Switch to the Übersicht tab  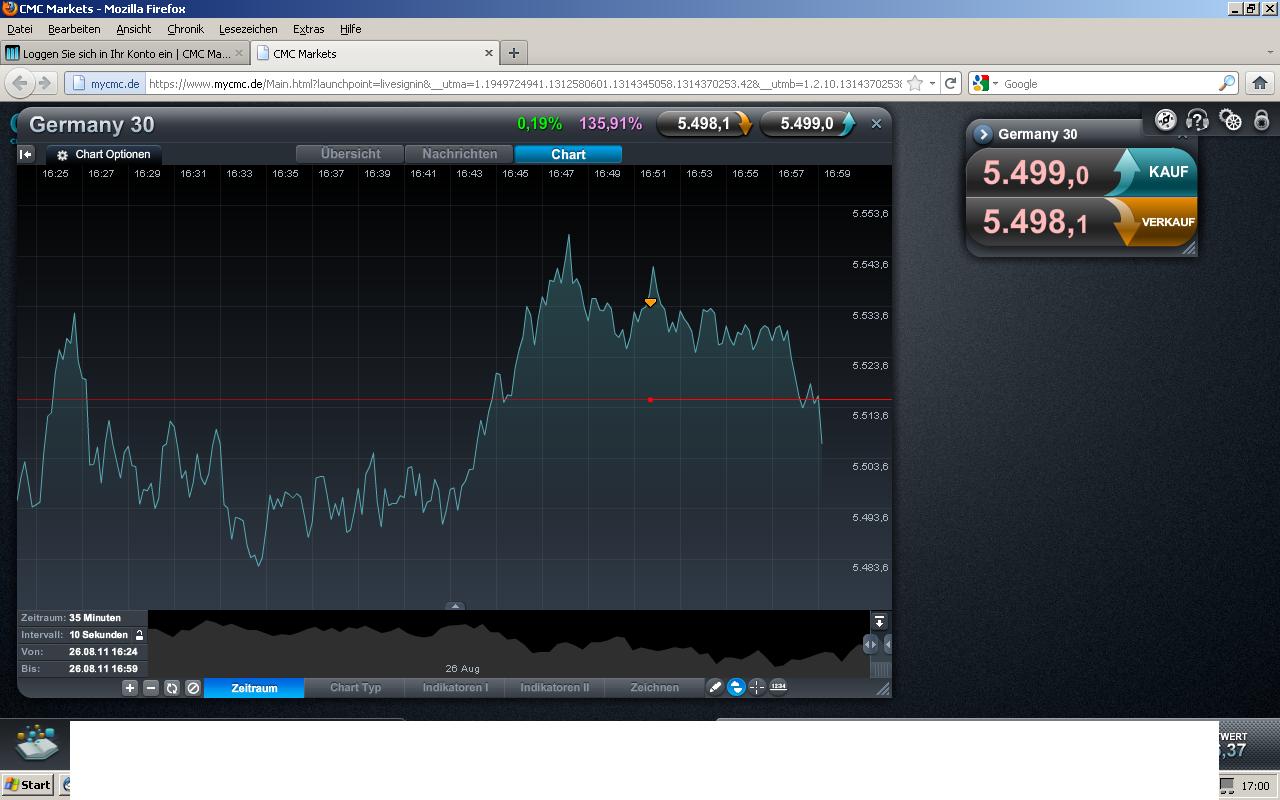[350, 154]
